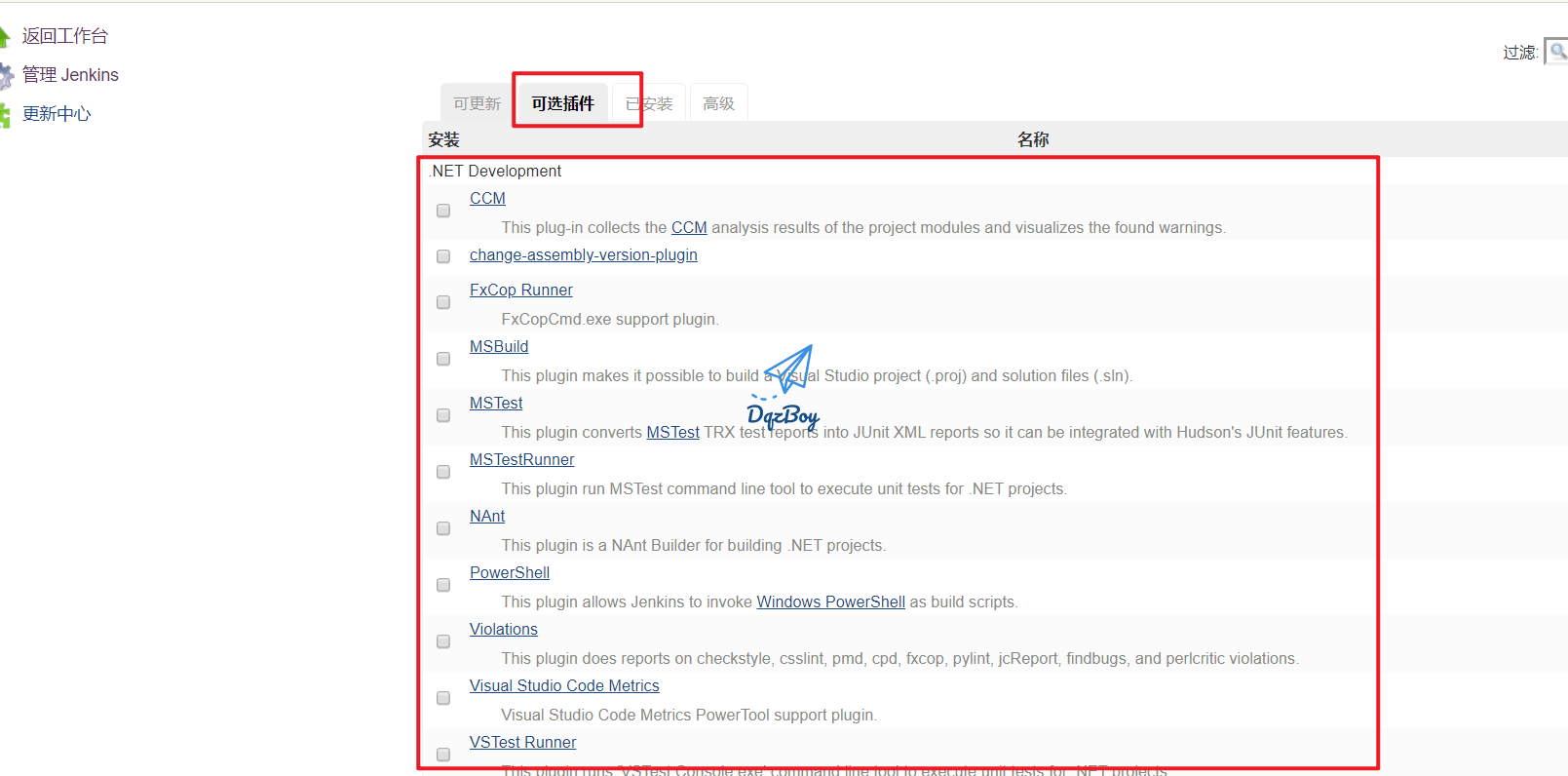Tick the MSBuild plugin checkbox

click(x=443, y=359)
